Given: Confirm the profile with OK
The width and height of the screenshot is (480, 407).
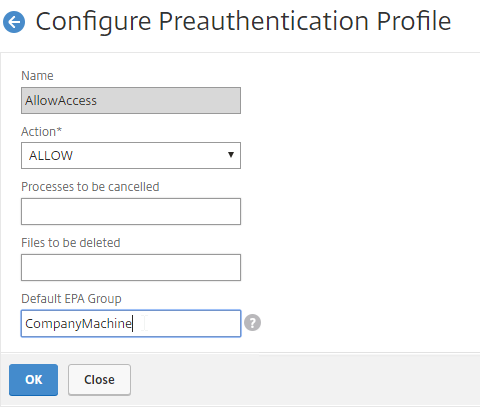Looking at the screenshot, I should 33,380.
